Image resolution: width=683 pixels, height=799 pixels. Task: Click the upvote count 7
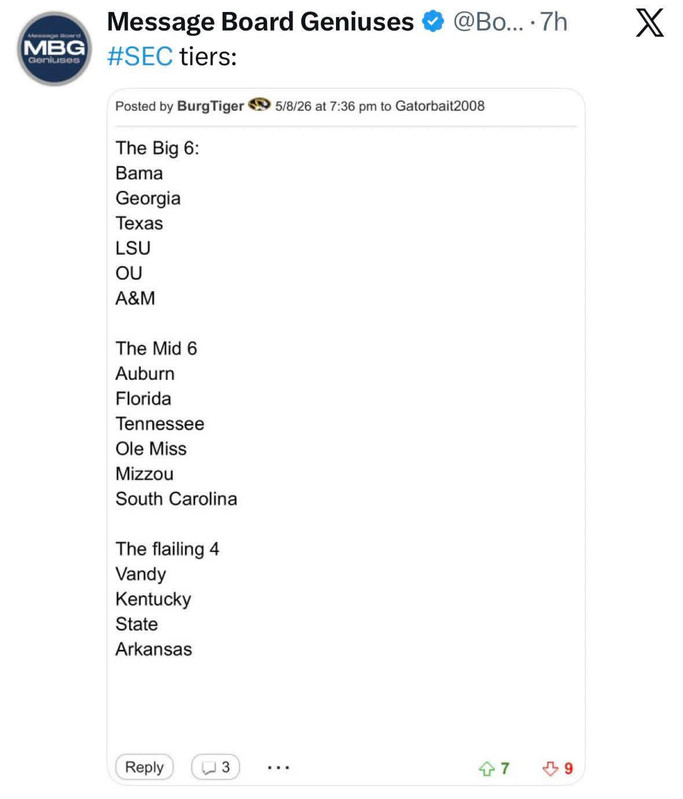click(x=505, y=768)
